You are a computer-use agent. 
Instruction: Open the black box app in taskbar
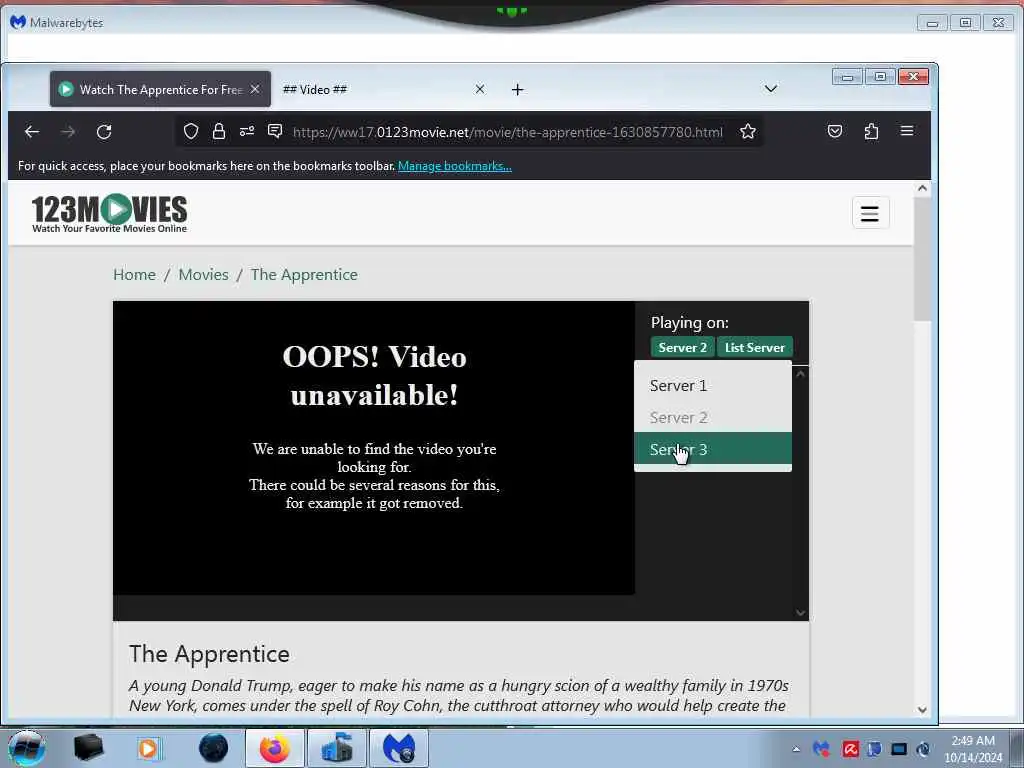pyautogui.click(x=89, y=748)
